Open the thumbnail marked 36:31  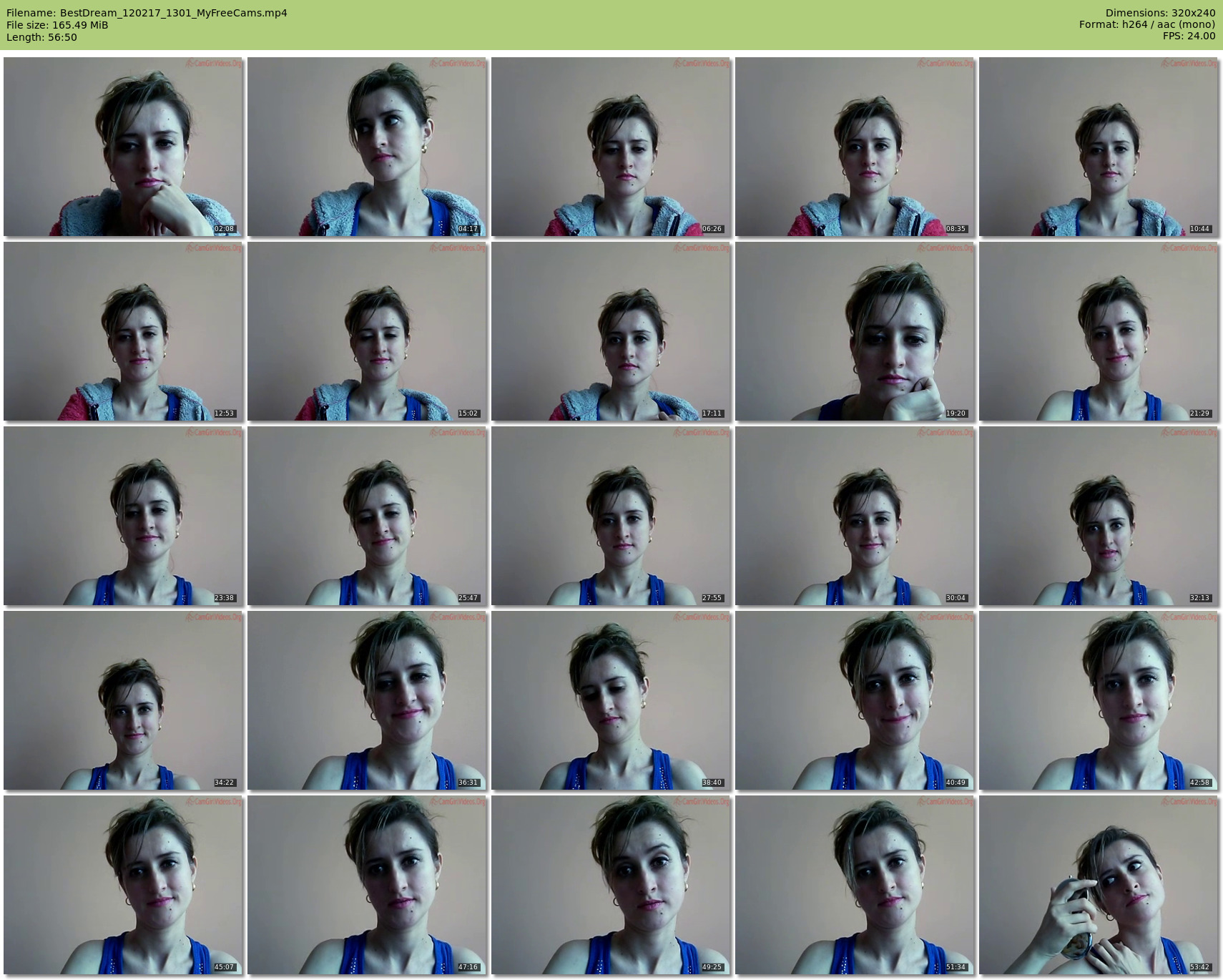(x=367, y=700)
